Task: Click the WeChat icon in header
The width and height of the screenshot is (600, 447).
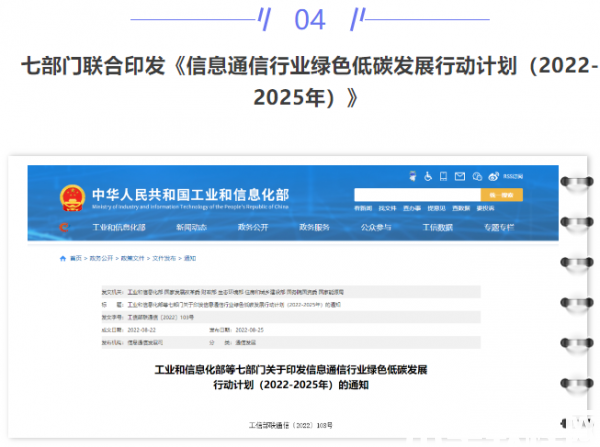Action: (477, 176)
